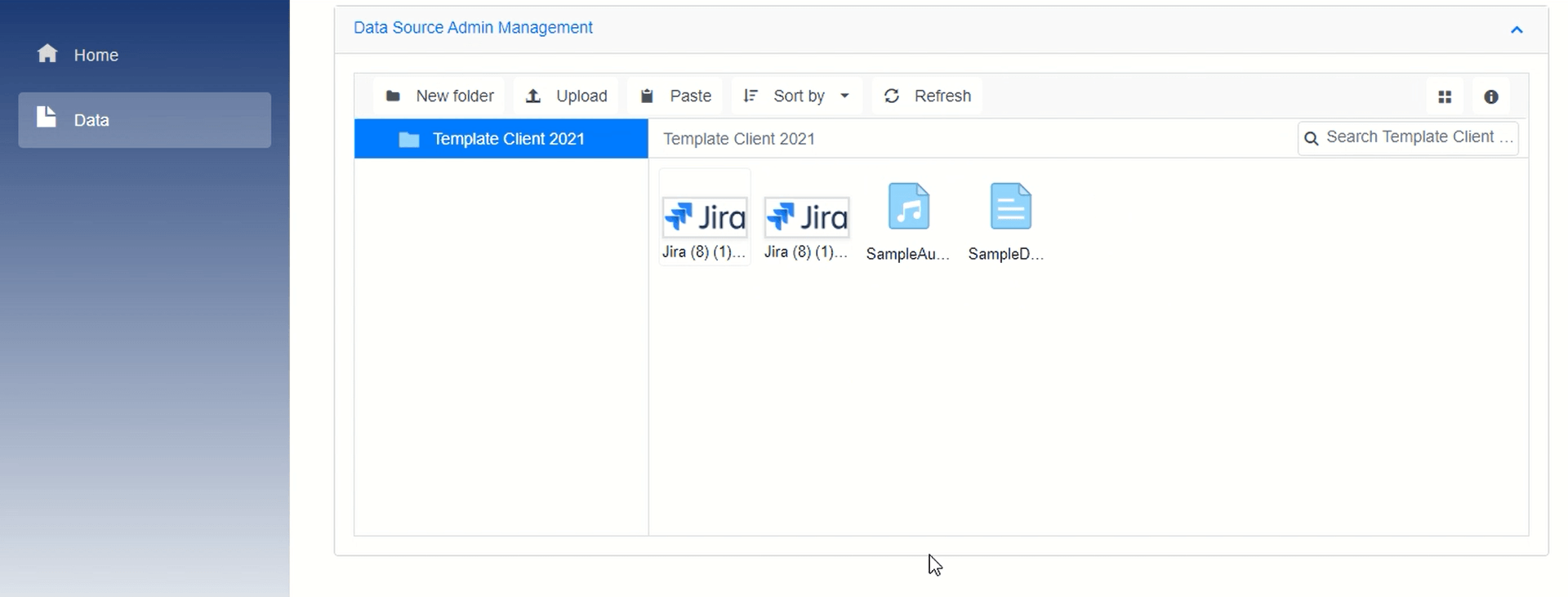Click the Data document icon in sidebar
Image resolution: width=1568 pixels, height=597 pixels.
pos(47,117)
